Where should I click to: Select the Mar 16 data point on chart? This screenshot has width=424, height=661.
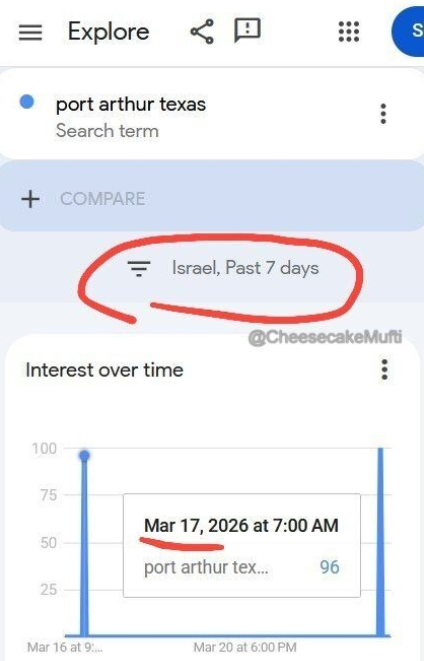tap(84, 456)
